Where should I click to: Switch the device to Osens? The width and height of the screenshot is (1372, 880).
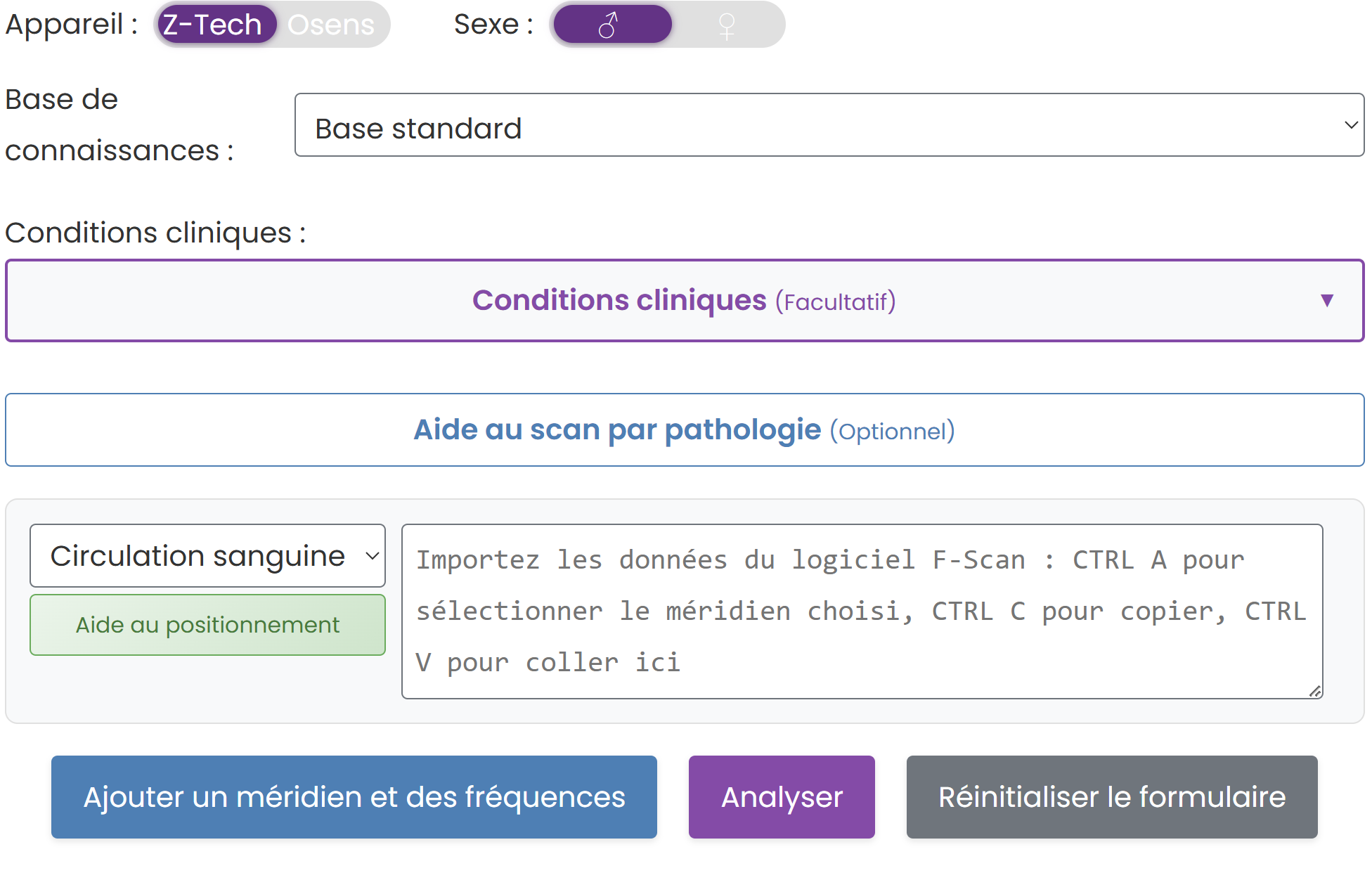coord(330,24)
